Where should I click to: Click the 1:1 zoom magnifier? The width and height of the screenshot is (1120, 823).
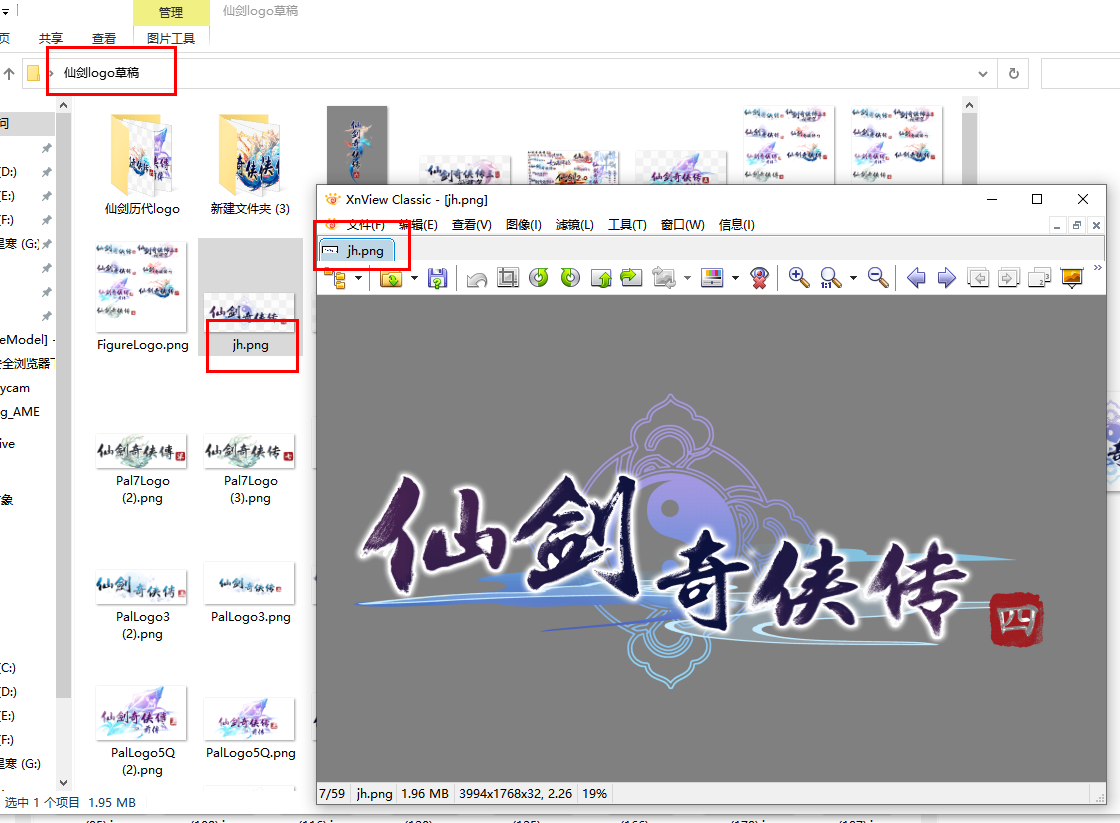830,278
